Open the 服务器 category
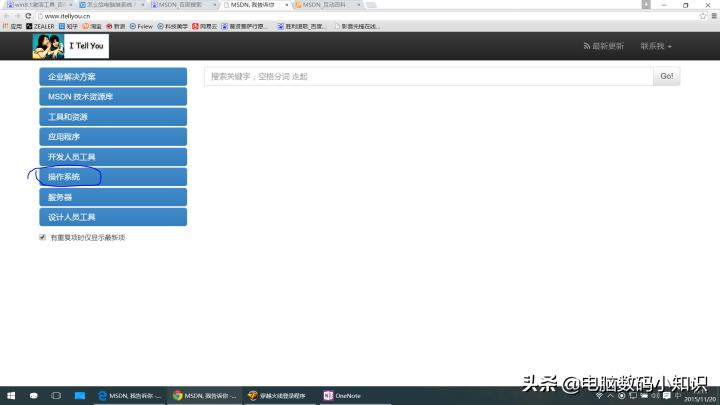 coord(113,197)
